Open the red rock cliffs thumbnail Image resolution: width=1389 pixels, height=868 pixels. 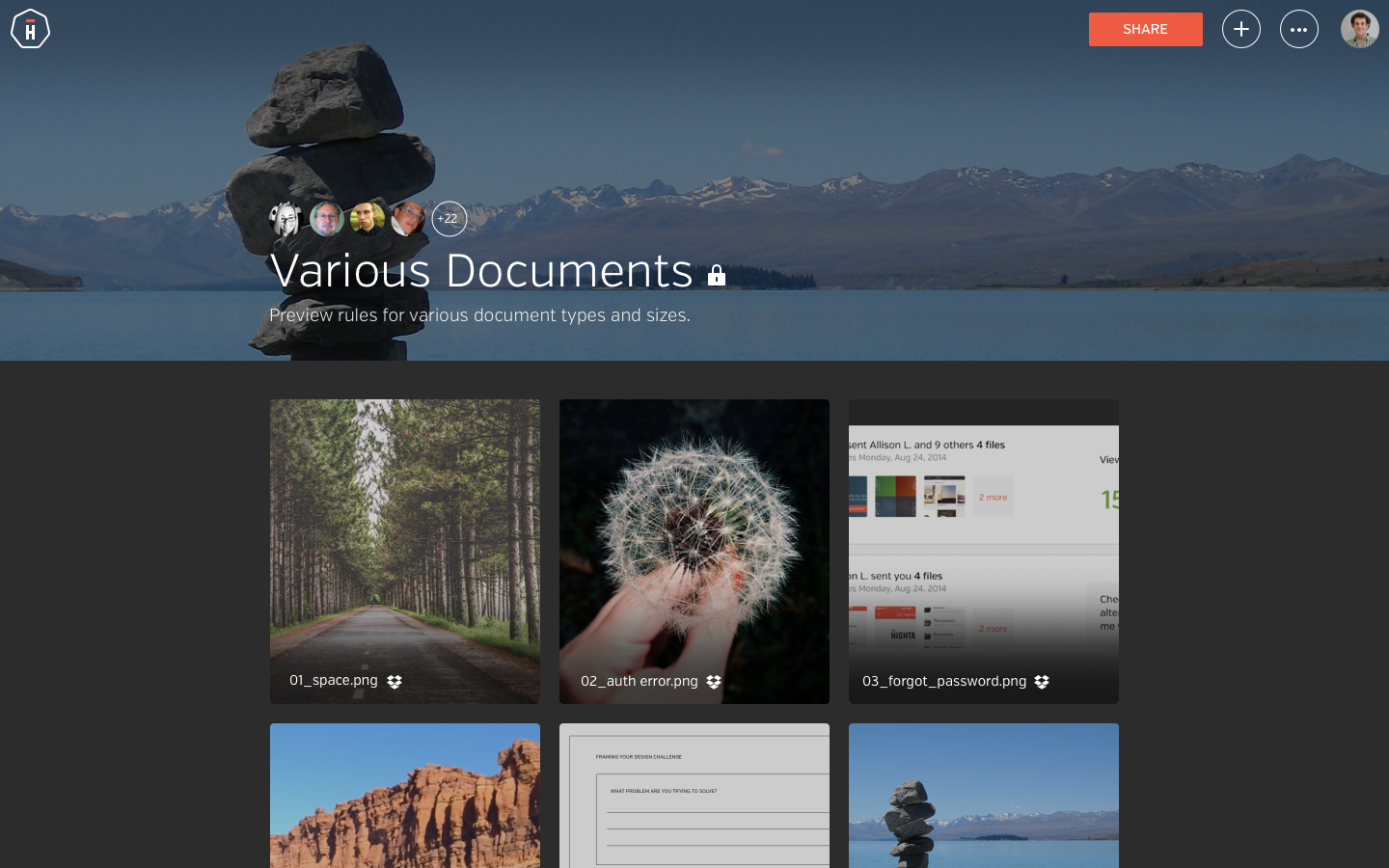point(405,796)
